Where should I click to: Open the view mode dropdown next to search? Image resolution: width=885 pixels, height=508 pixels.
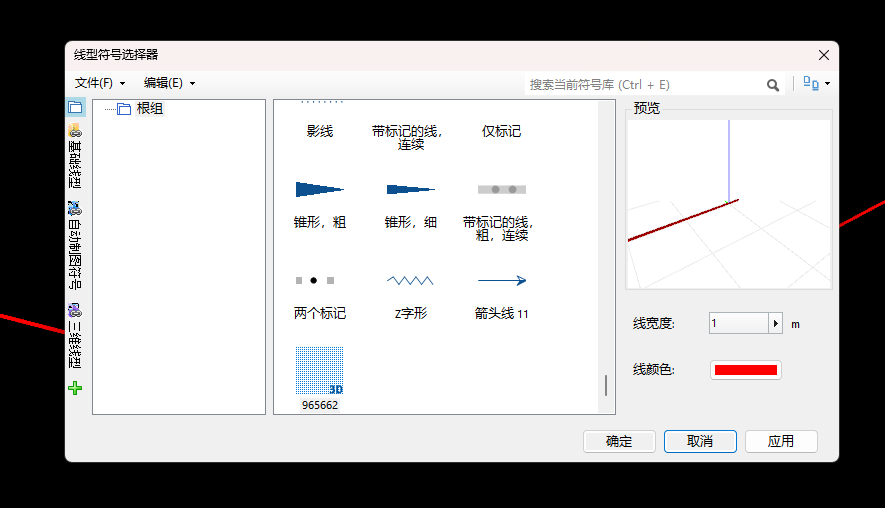[x=817, y=84]
